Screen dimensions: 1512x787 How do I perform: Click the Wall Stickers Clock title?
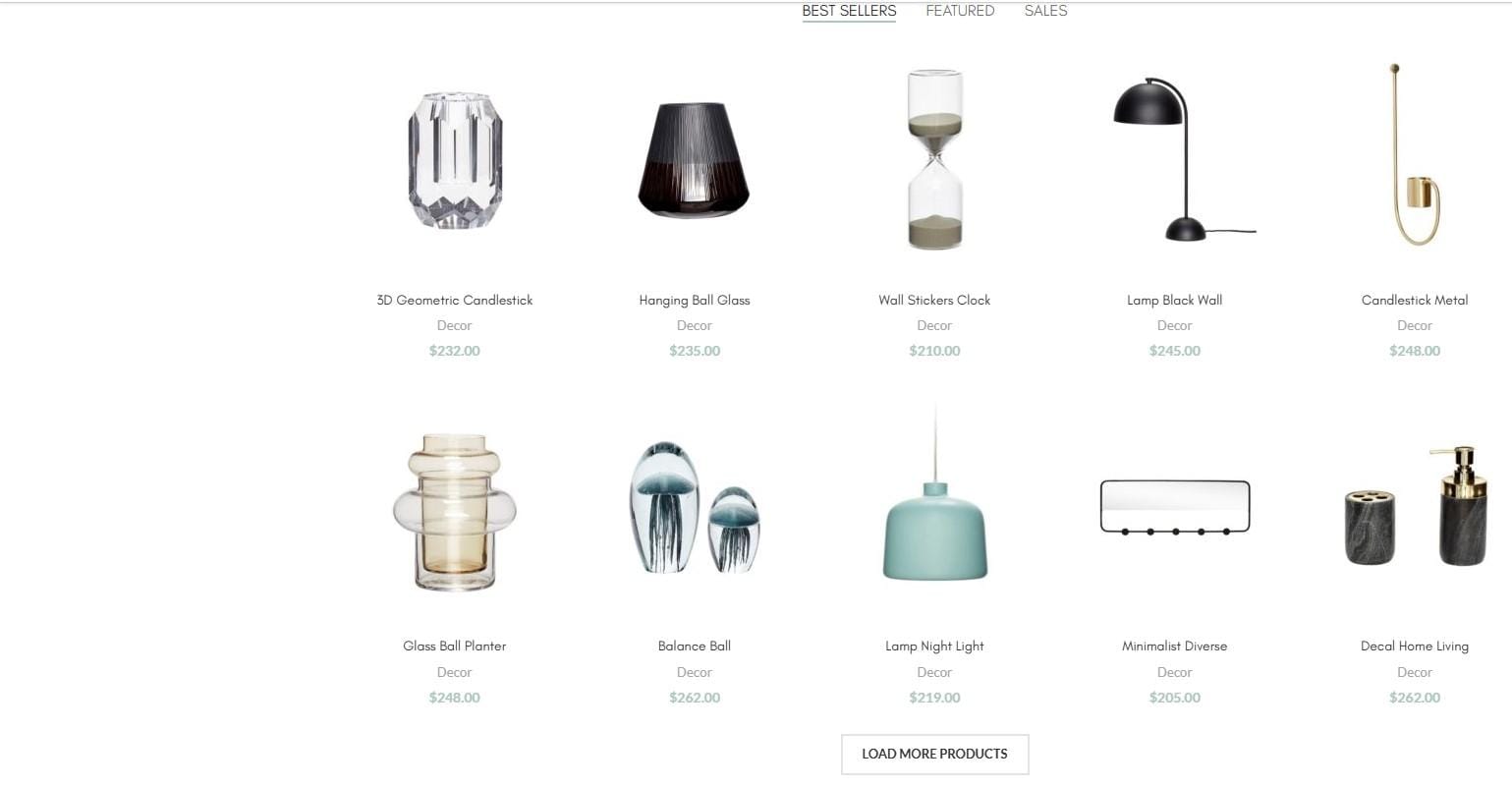pyautogui.click(x=934, y=300)
